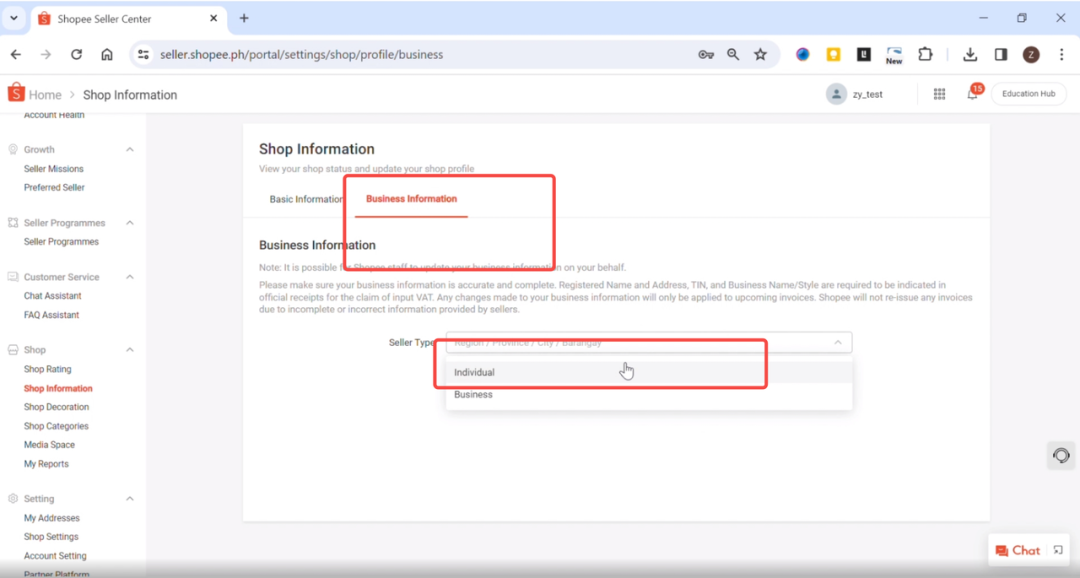Bookmark page with the star icon

(760, 55)
